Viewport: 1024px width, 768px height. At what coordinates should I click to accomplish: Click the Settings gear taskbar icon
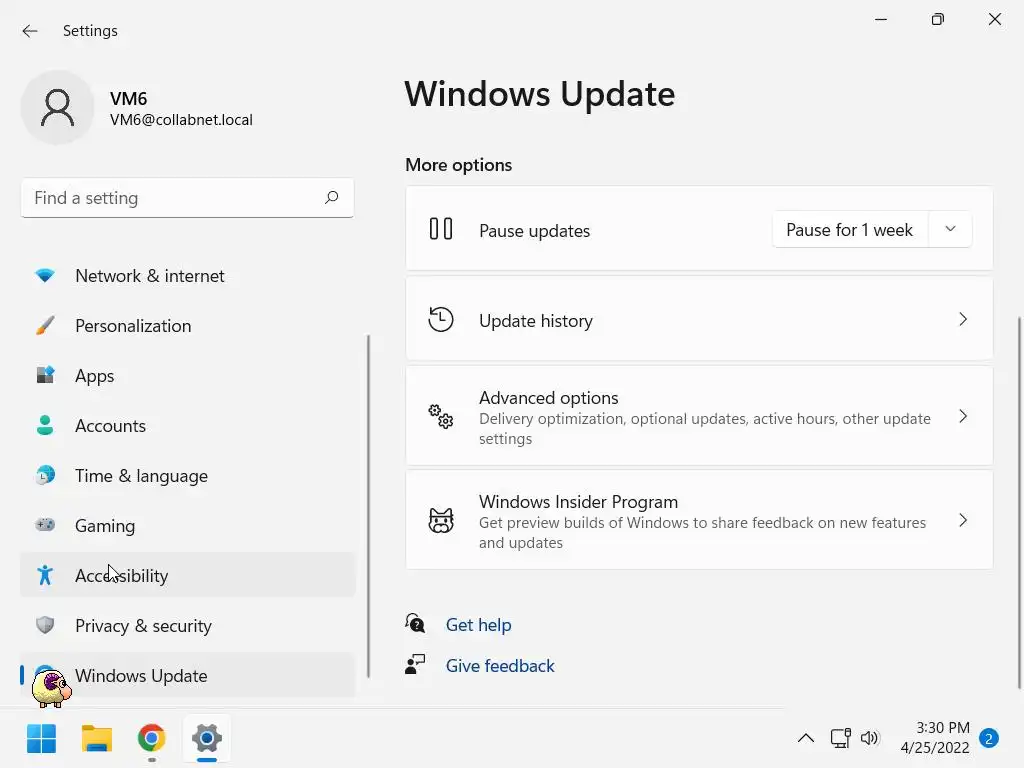pos(207,739)
